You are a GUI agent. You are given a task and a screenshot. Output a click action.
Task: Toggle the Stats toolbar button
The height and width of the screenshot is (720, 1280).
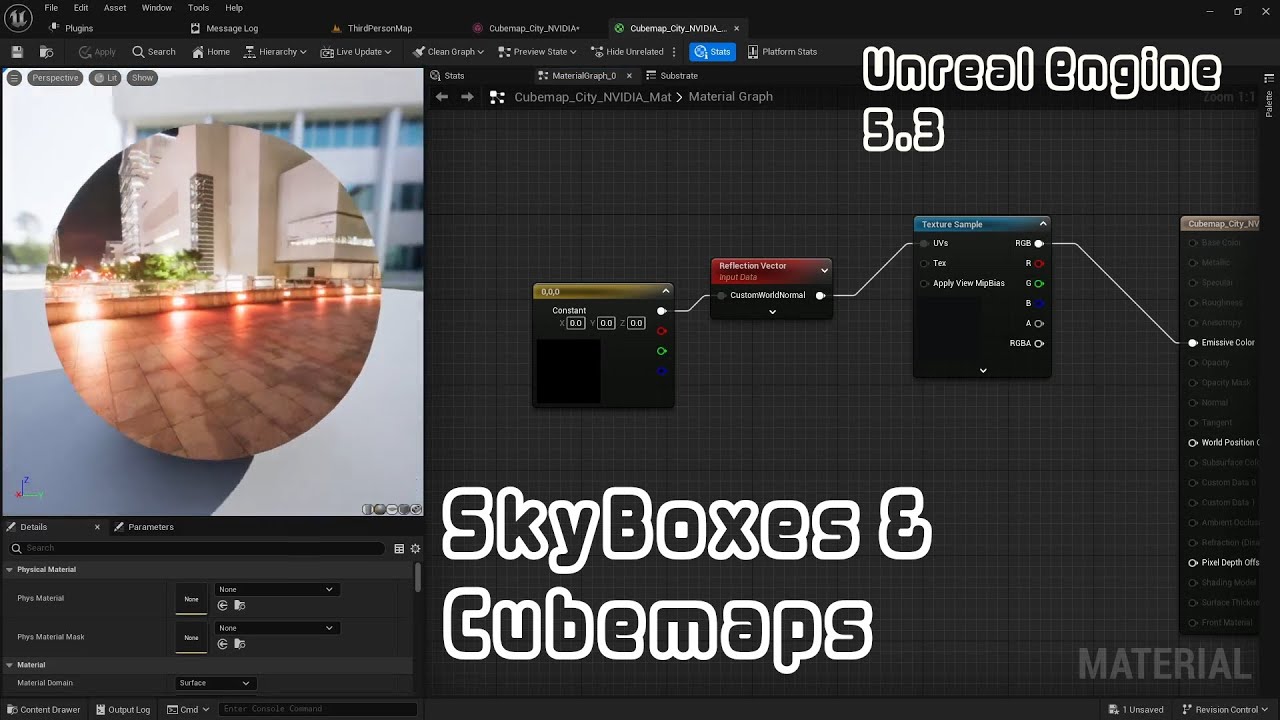[x=712, y=51]
